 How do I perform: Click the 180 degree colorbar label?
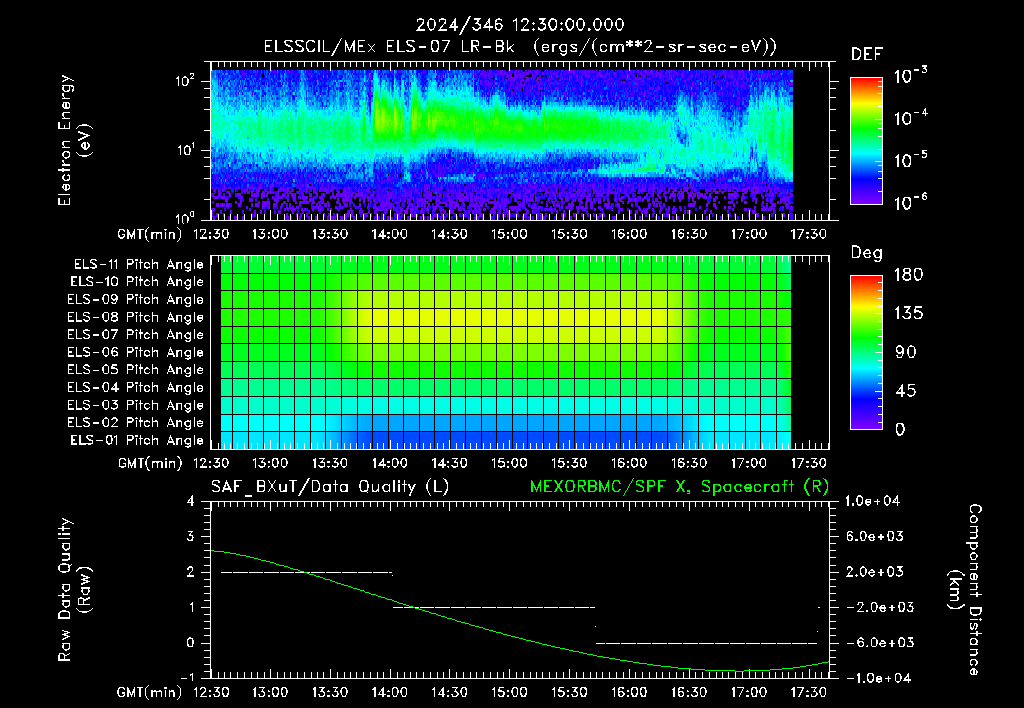(908, 274)
